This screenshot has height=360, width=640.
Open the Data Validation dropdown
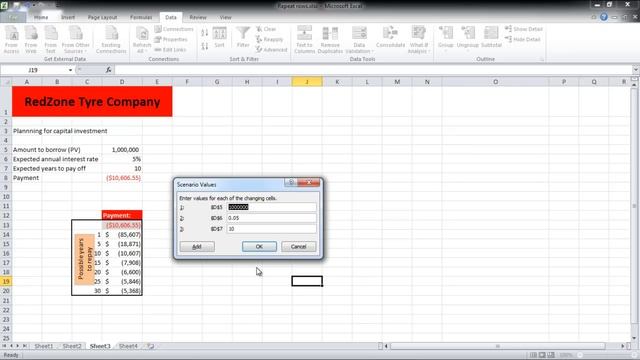pos(359,39)
